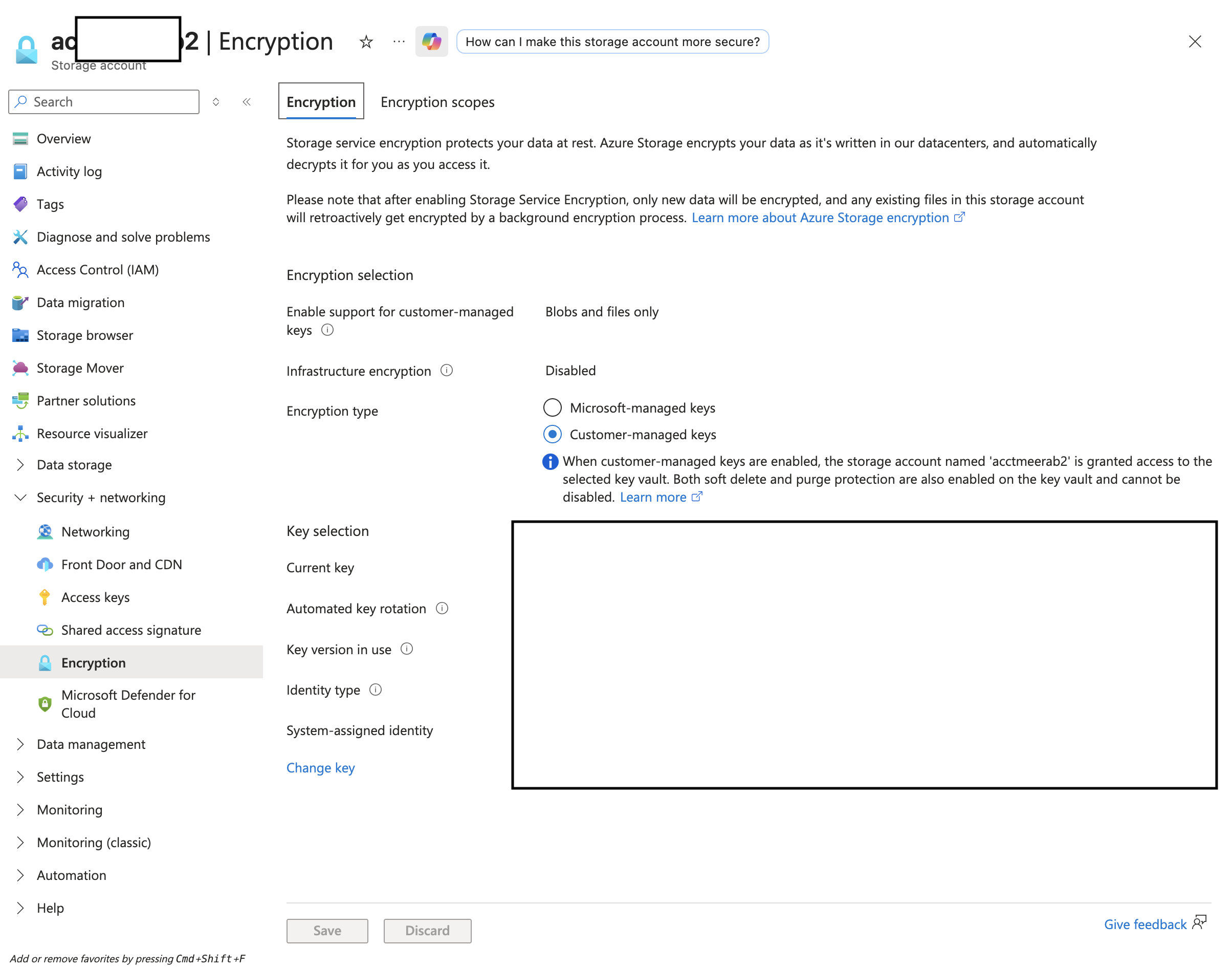The image size is (1232, 969).
Task: Click the Give feedback person icon
Action: (x=1199, y=923)
